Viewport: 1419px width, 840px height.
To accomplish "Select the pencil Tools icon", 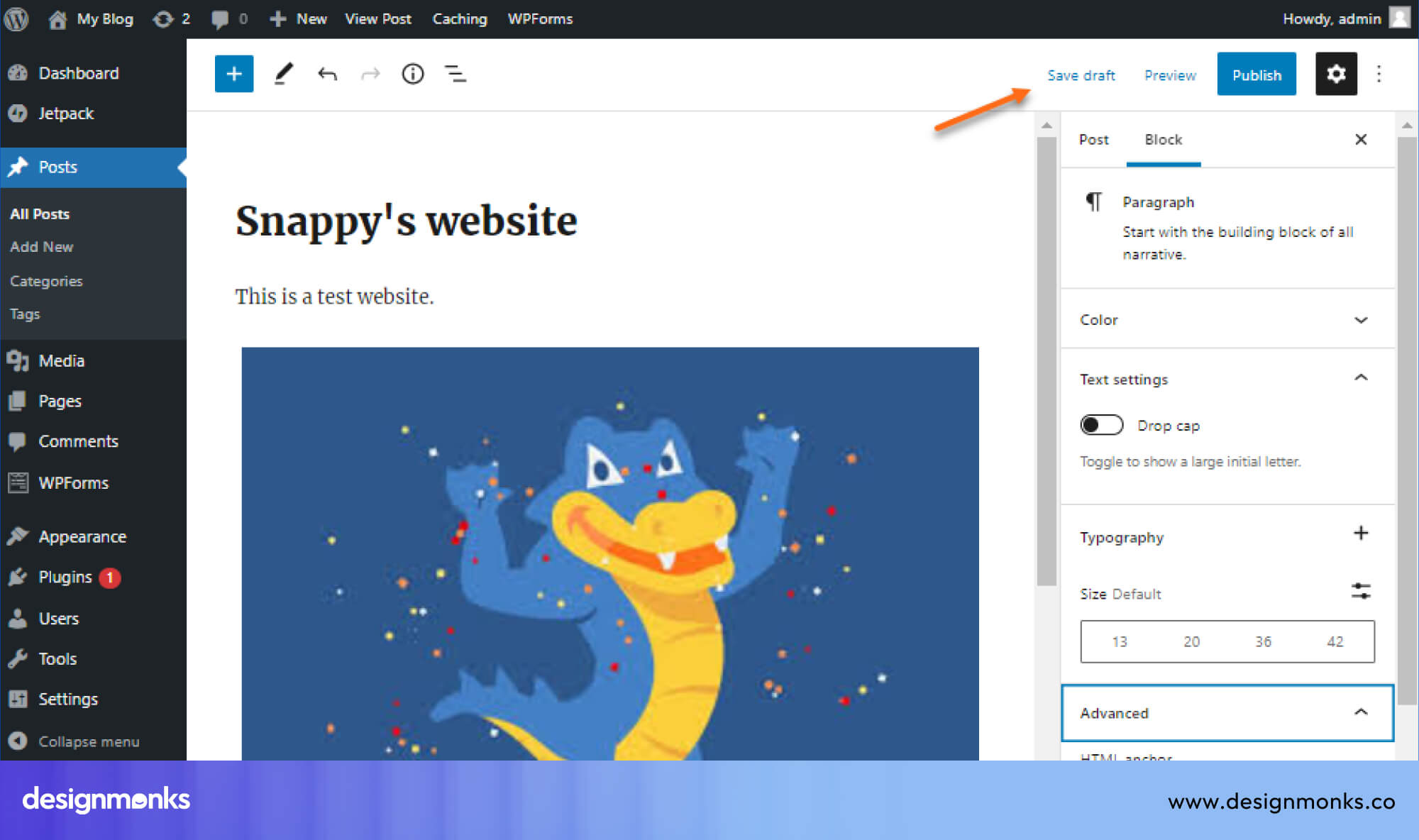I will pyautogui.click(x=283, y=74).
